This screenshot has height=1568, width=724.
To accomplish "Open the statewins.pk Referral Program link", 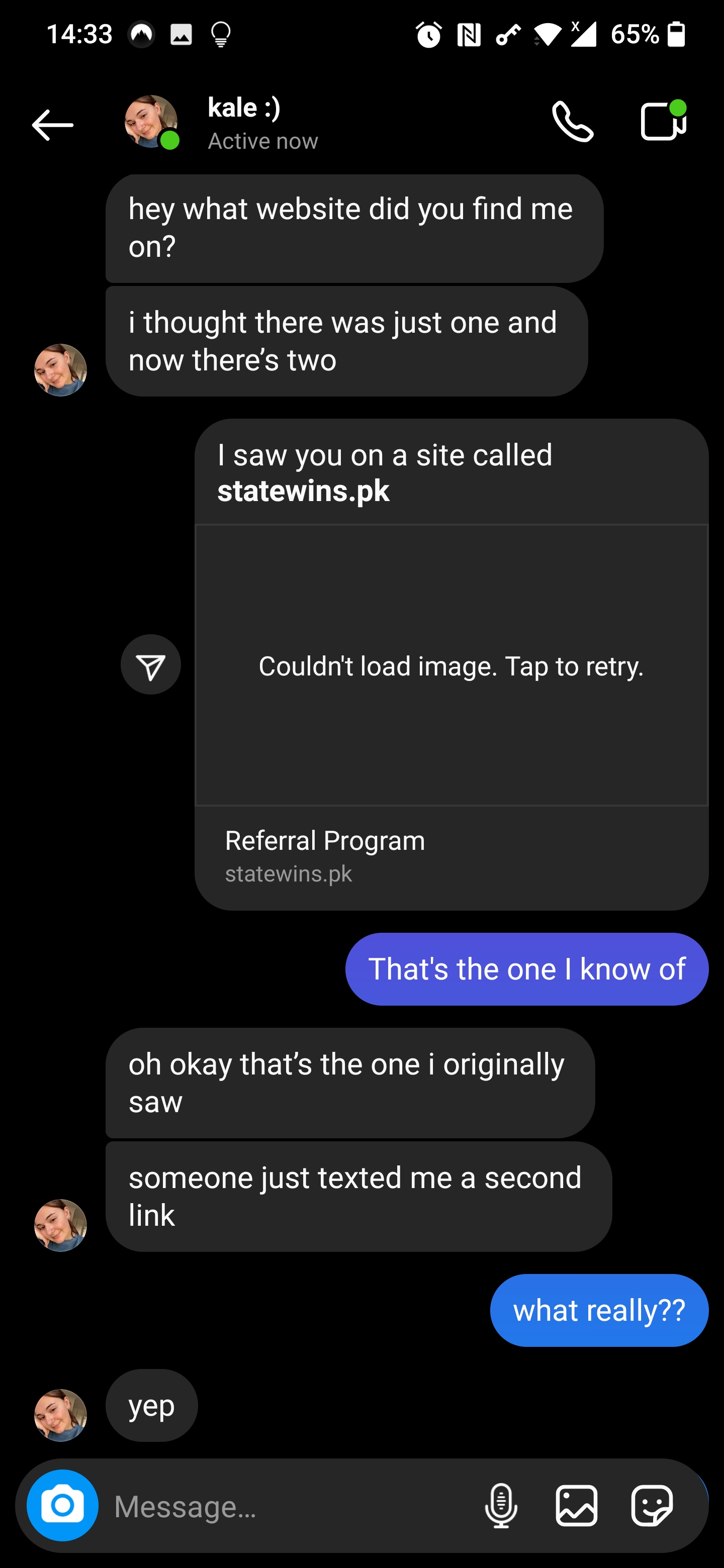I will point(325,856).
